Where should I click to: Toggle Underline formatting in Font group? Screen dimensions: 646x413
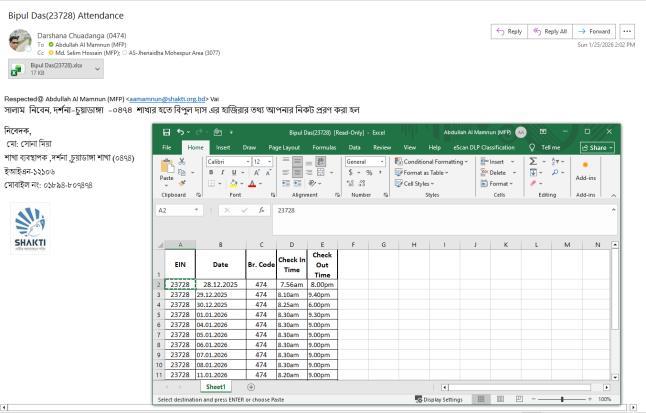pyautogui.click(x=232, y=173)
